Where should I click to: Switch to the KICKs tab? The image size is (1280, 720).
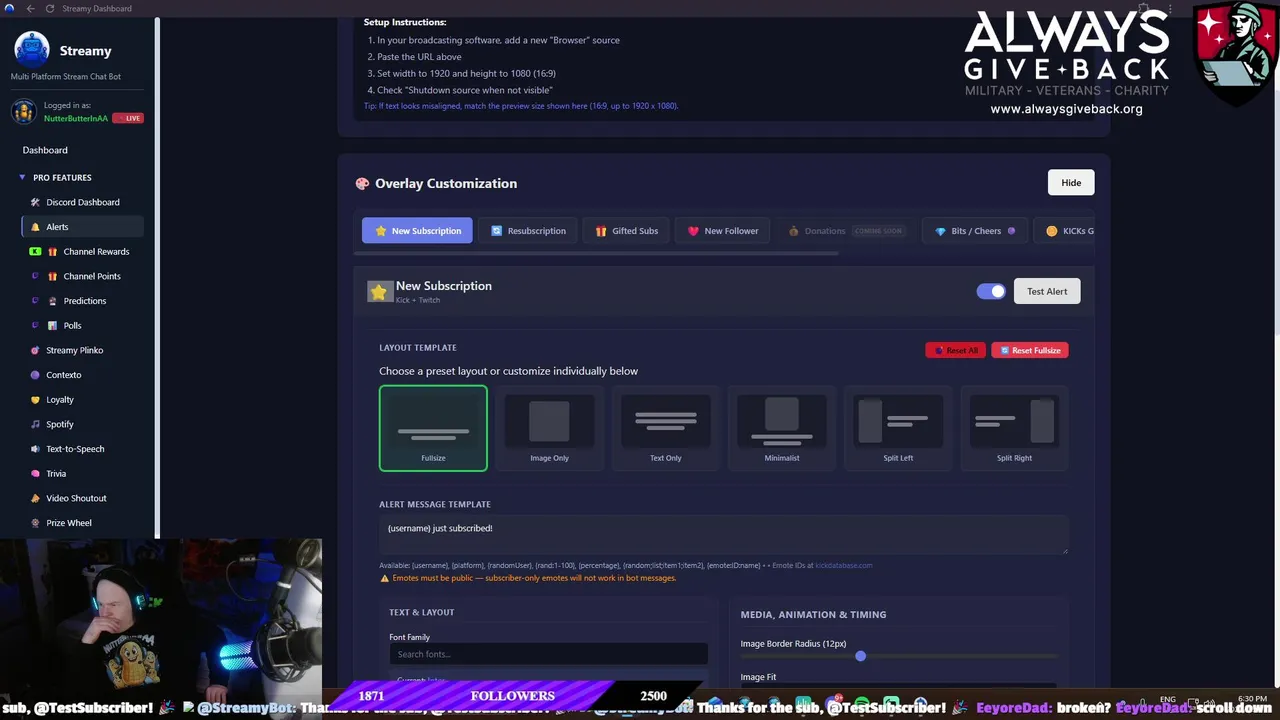[1064, 231]
